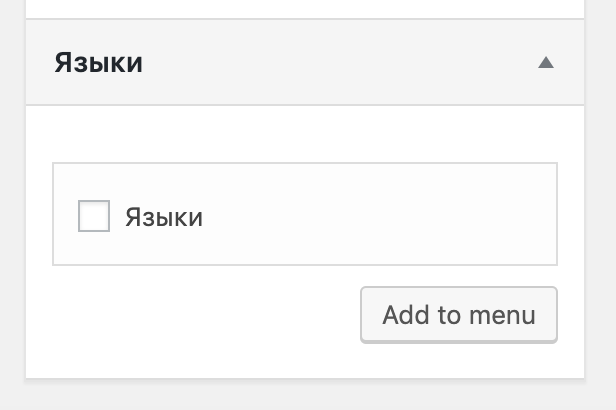The width and height of the screenshot is (616, 410).
Task: Select the Языки item in the list box
Action: pyautogui.click(x=164, y=217)
